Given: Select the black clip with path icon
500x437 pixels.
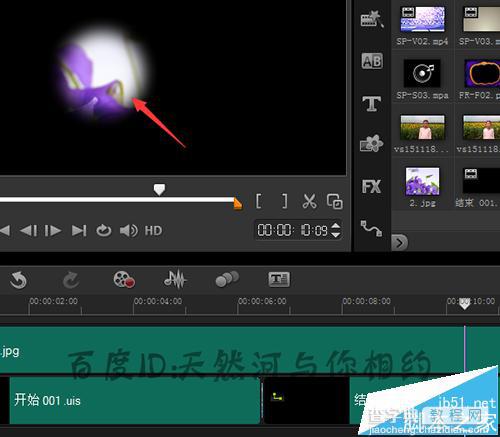Looking at the screenshot, I should (x=306, y=400).
